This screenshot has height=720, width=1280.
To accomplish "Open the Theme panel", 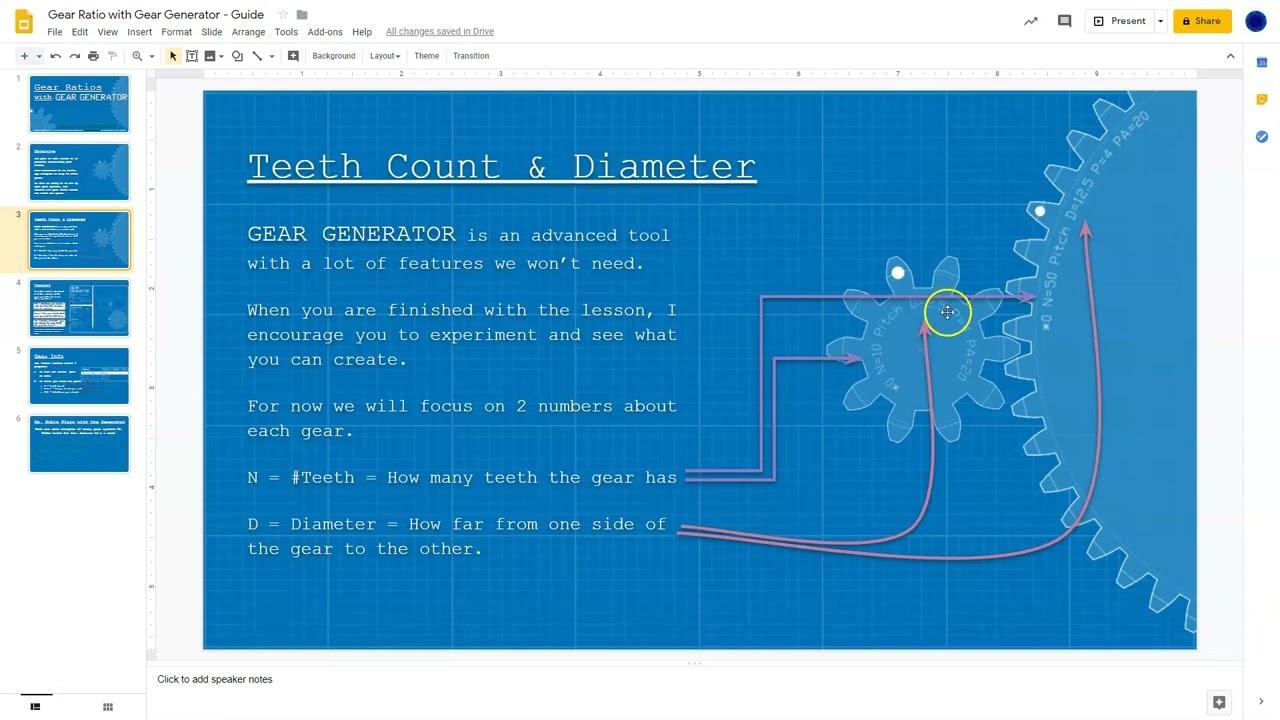I will pos(427,56).
